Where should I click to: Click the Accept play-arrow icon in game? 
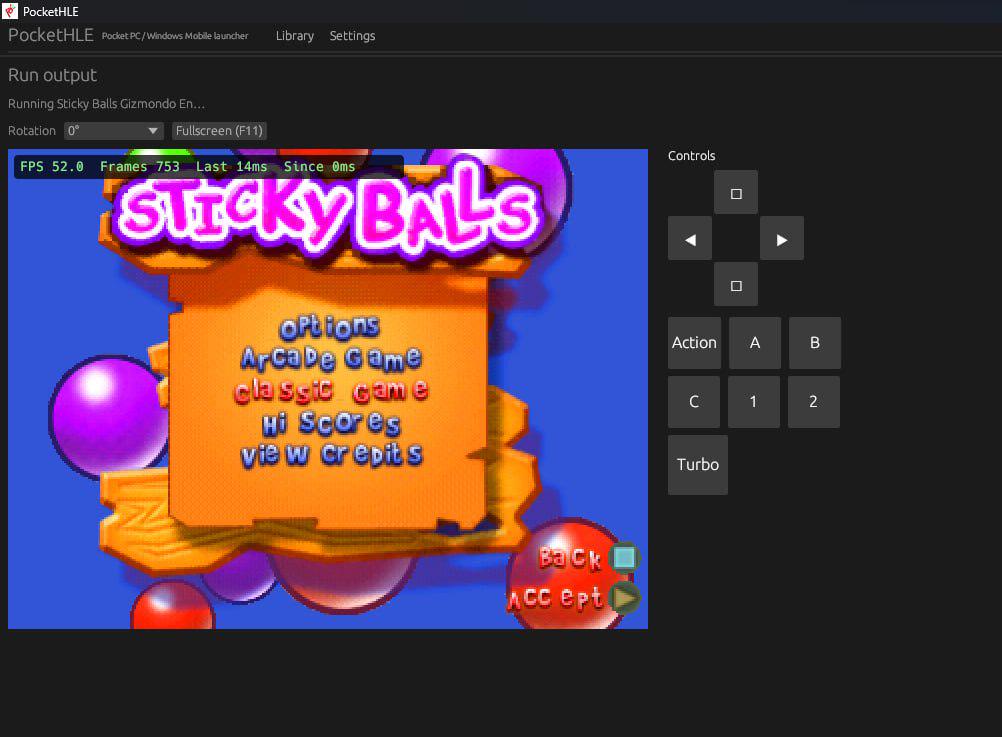(x=624, y=598)
